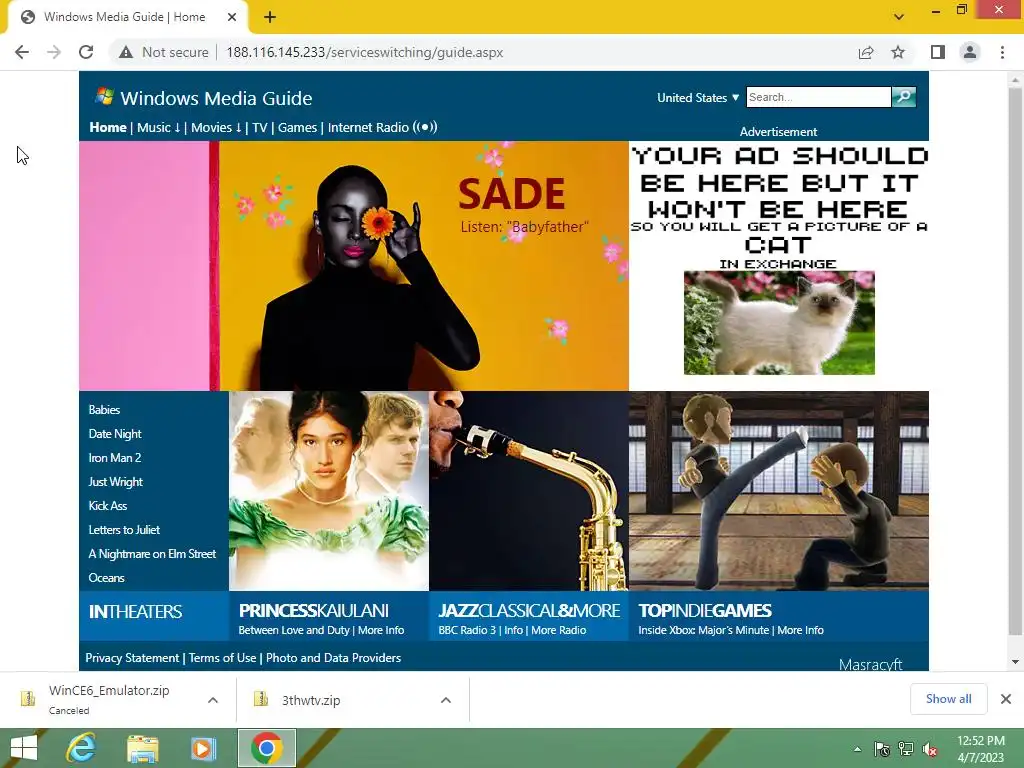Click the IN THEATERS heading

(x=135, y=612)
